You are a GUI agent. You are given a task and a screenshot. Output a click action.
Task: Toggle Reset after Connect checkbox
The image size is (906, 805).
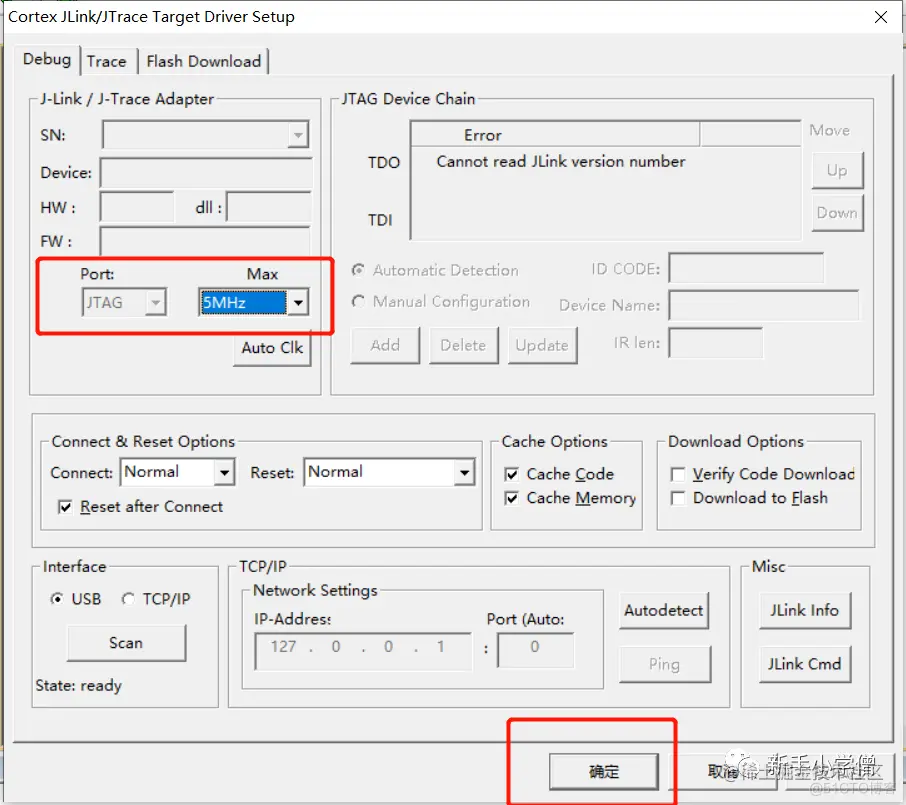(x=65, y=507)
